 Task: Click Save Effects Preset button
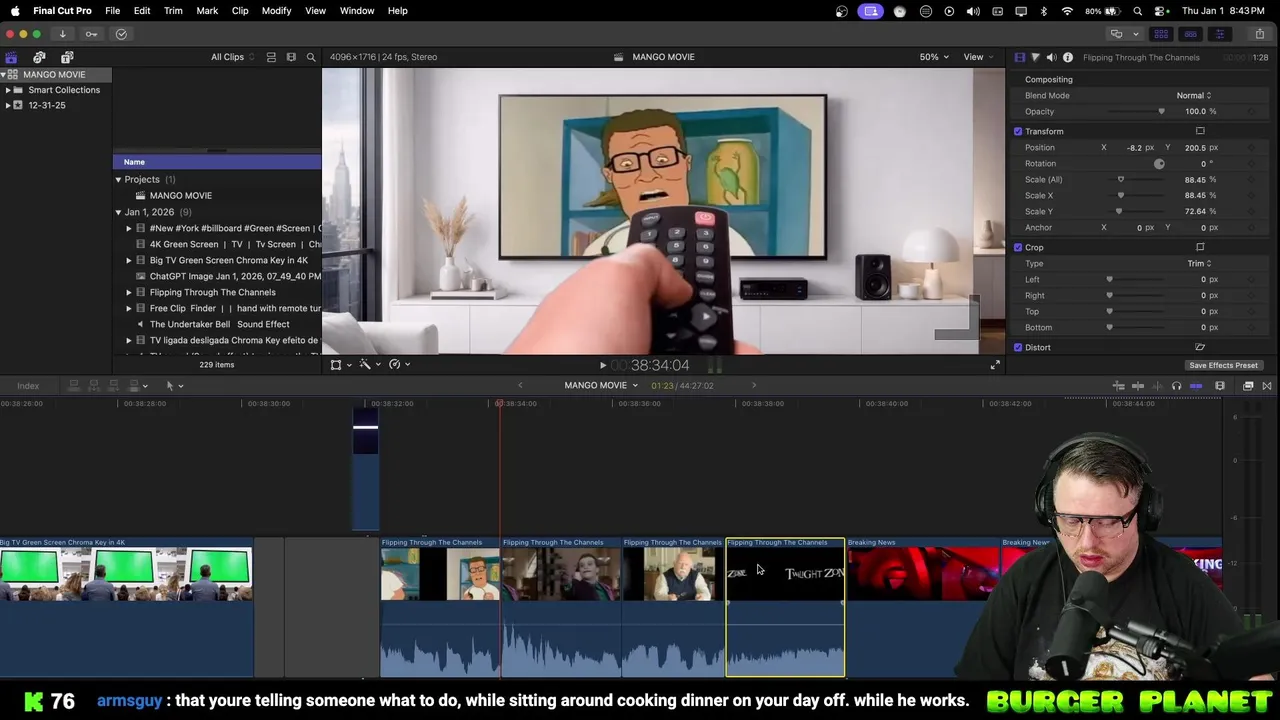[1223, 366]
